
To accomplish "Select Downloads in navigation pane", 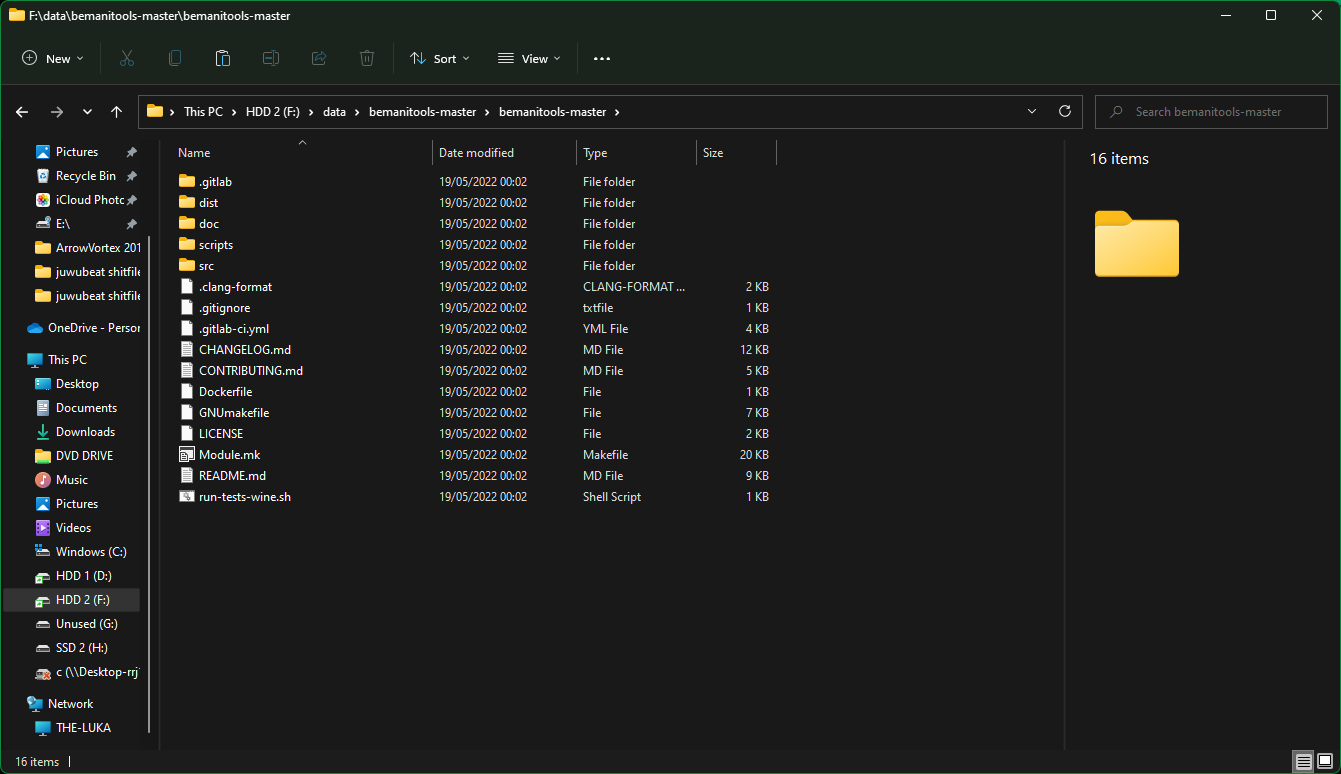I will click(85, 432).
